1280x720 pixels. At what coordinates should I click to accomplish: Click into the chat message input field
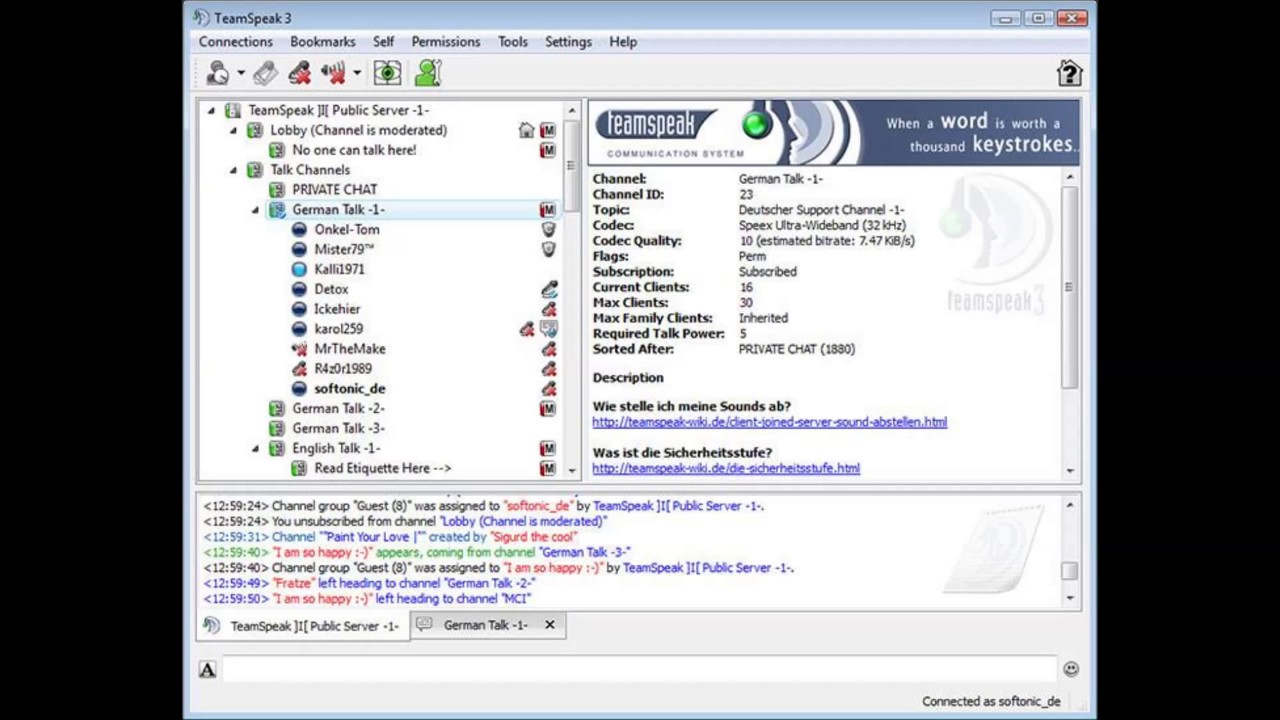tap(638, 669)
